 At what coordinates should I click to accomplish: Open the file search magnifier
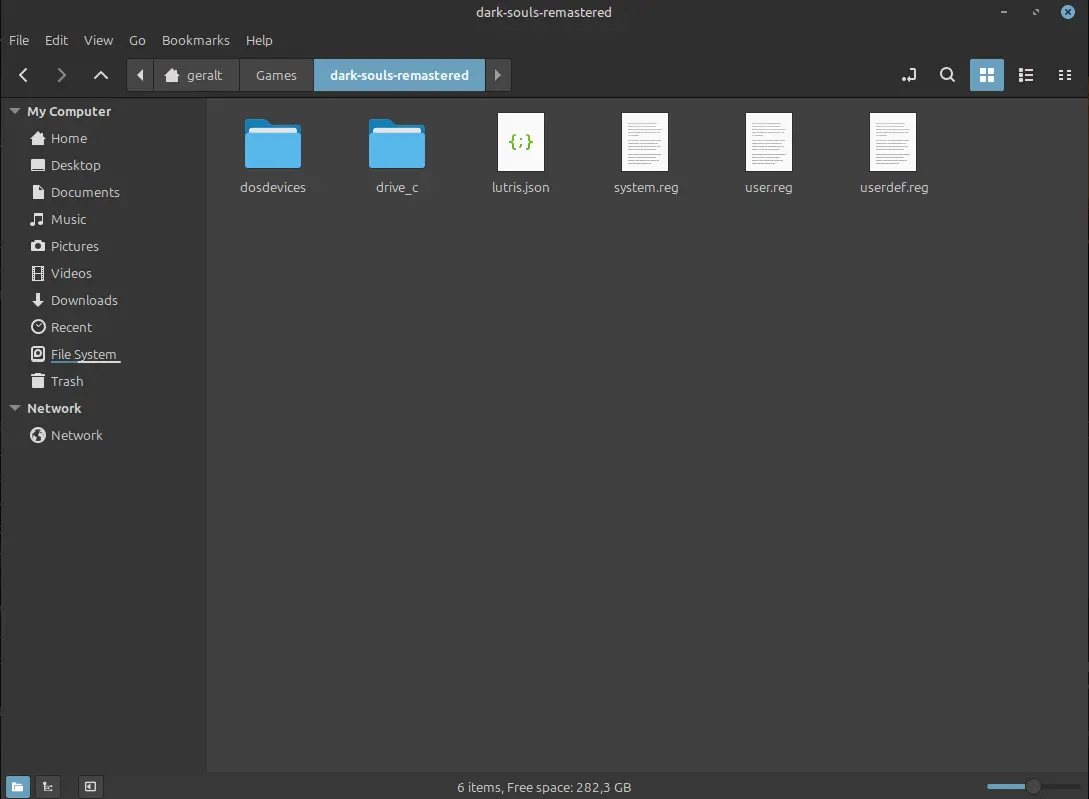[x=947, y=75]
